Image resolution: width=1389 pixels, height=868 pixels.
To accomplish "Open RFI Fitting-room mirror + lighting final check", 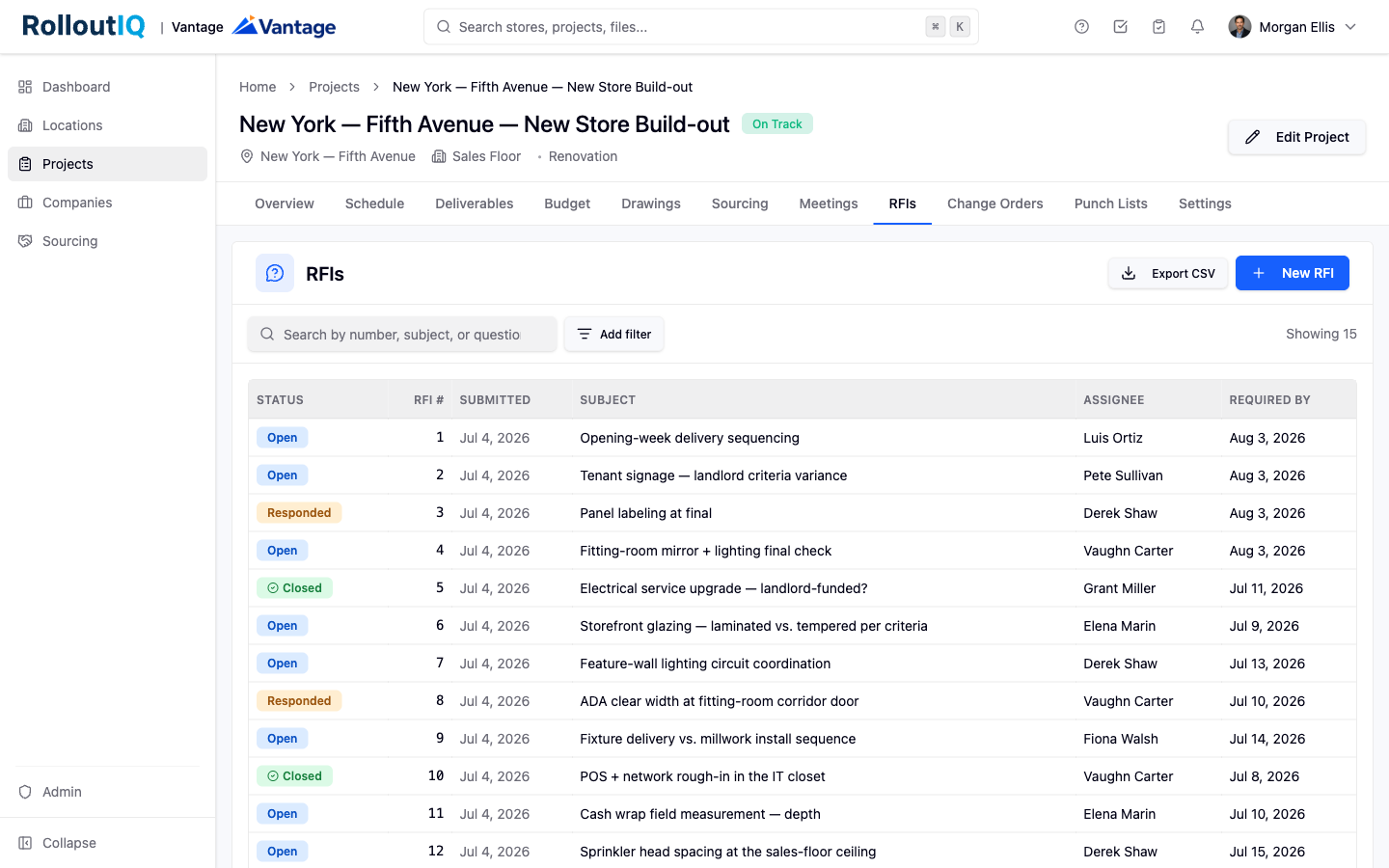I will pyautogui.click(x=706, y=551).
